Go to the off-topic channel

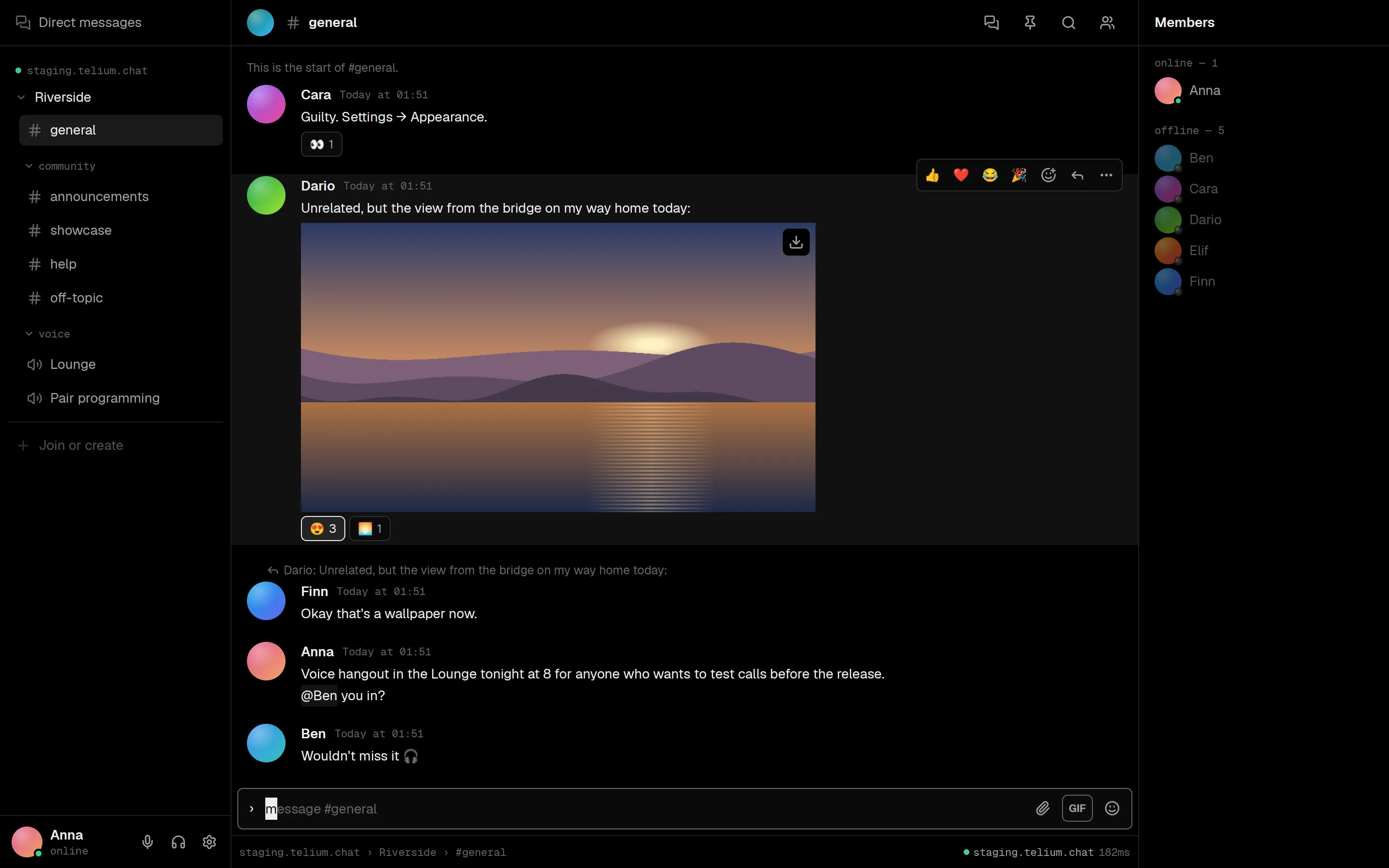[121, 298]
